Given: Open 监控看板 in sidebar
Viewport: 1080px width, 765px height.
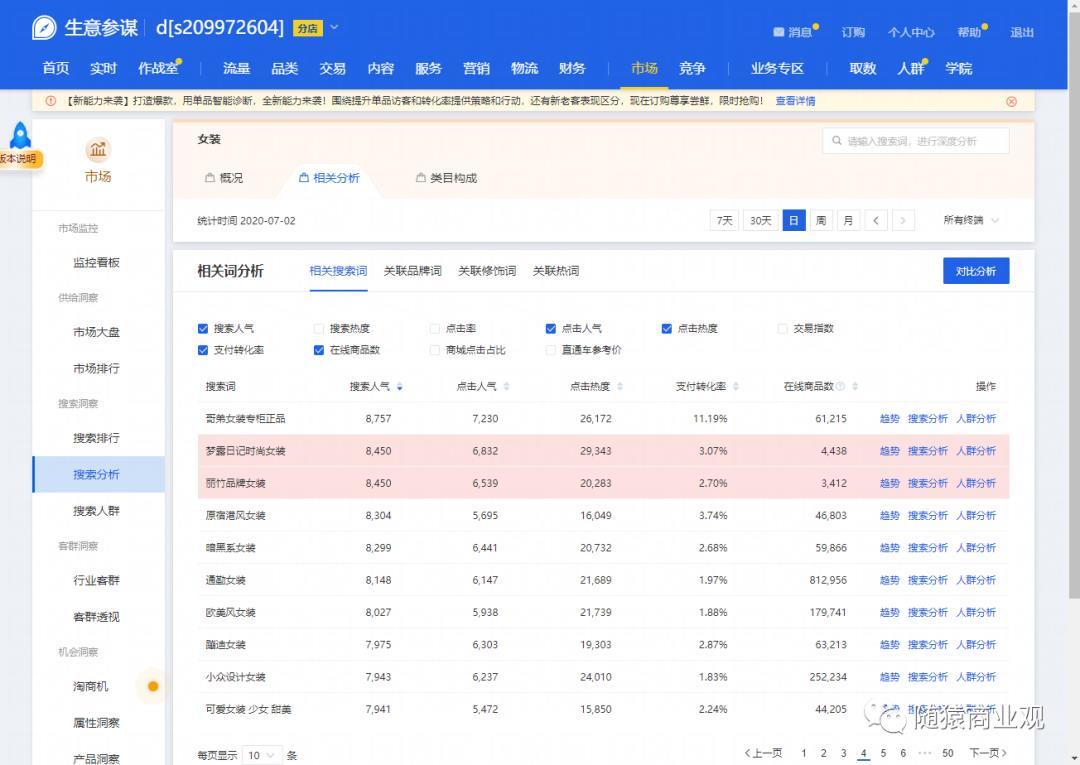Looking at the screenshot, I should pos(96,262).
